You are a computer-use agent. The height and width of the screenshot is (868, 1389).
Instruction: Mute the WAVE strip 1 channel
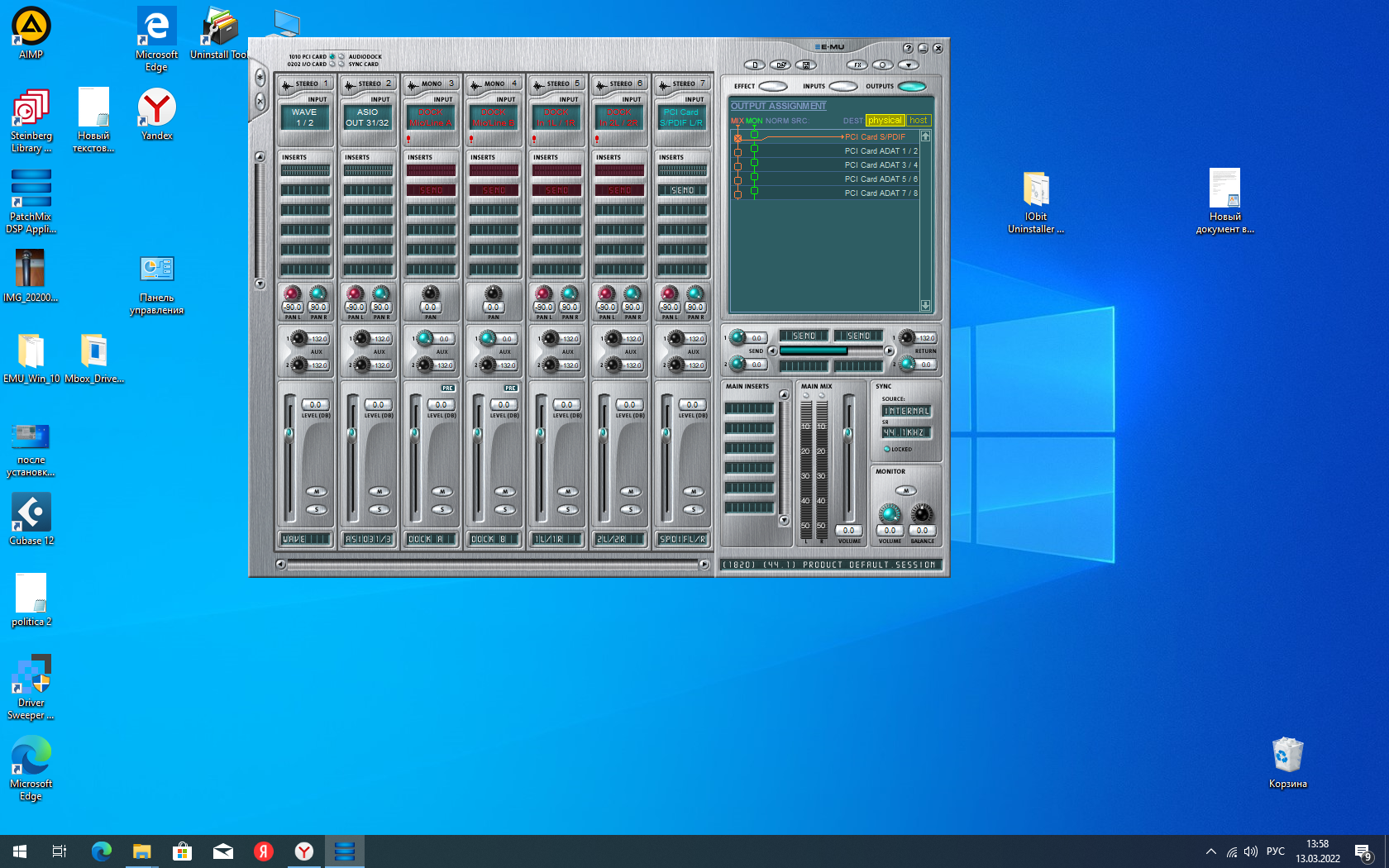click(316, 492)
